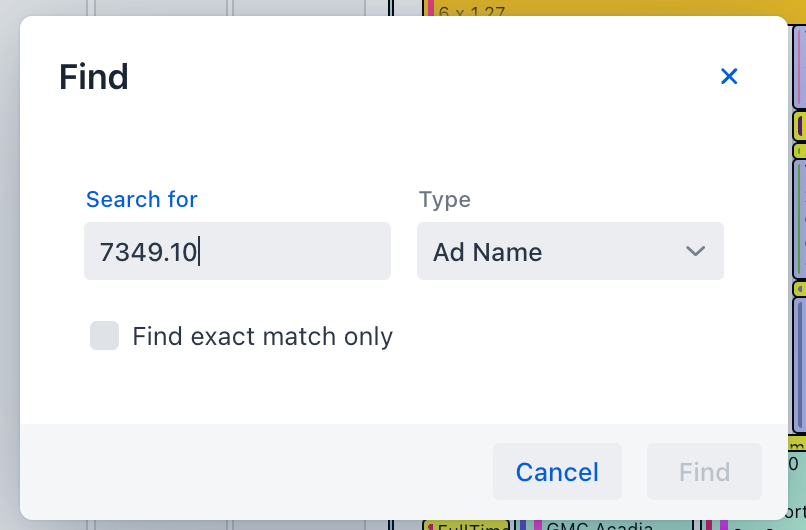Click the pink marker on the 6 x 1.27 ad

pyautogui.click(x=431, y=8)
